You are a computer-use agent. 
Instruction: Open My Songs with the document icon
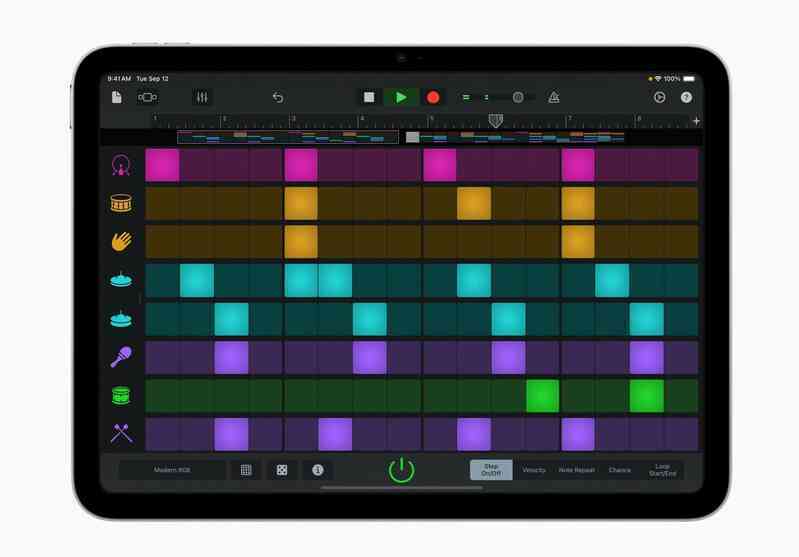point(117,97)
